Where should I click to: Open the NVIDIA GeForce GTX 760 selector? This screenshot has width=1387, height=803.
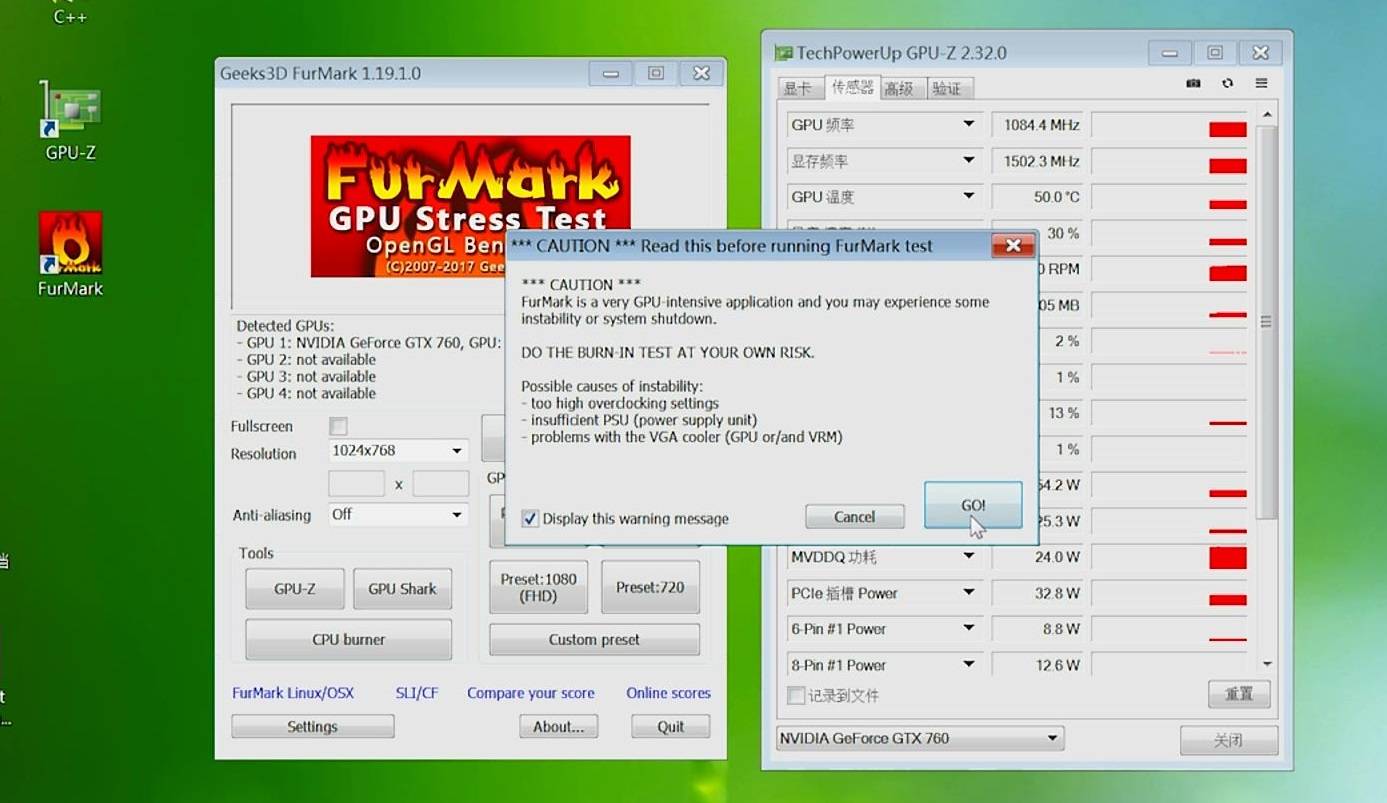(x=919, y=739)
